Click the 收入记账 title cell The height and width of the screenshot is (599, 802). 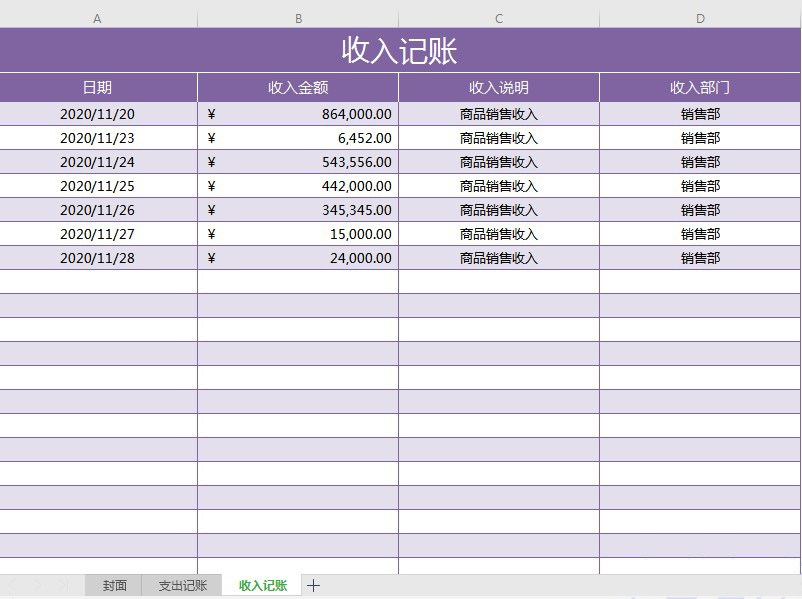click(x=400, y=50)
